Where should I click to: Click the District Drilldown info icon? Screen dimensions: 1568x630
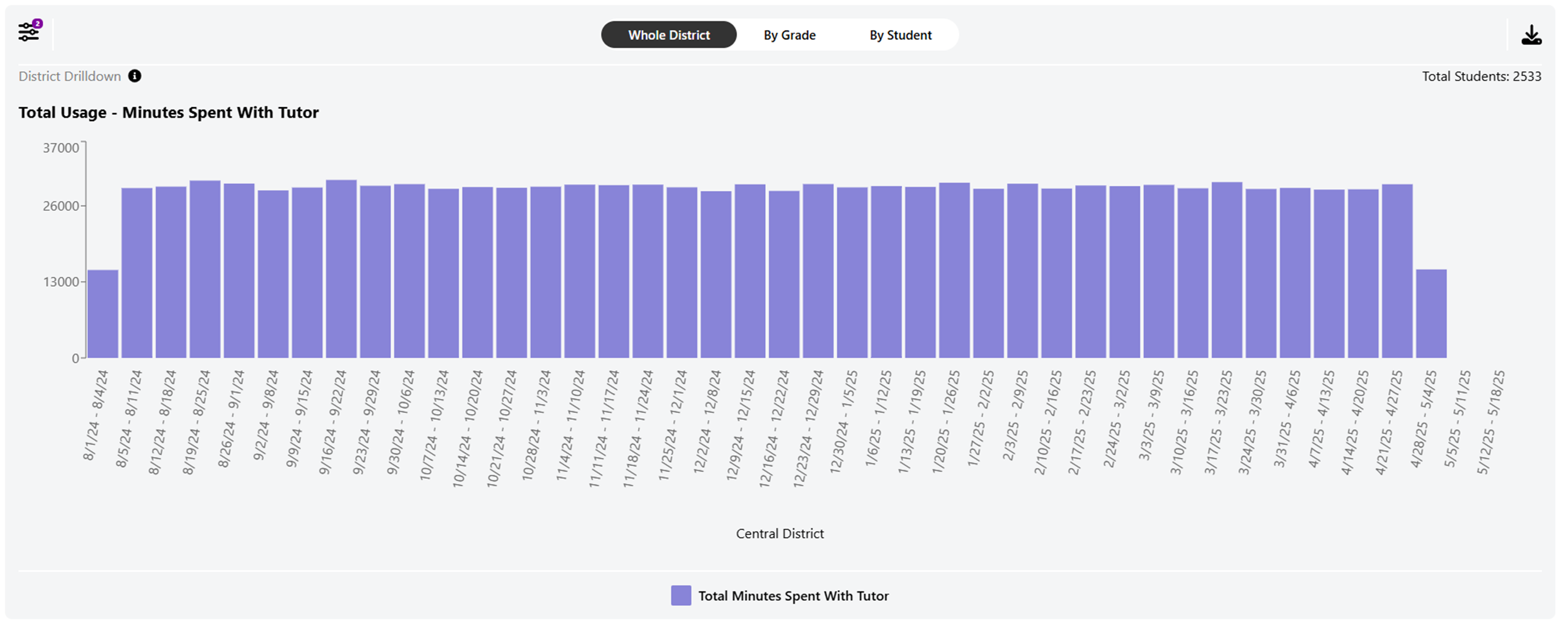click(135, 76)
